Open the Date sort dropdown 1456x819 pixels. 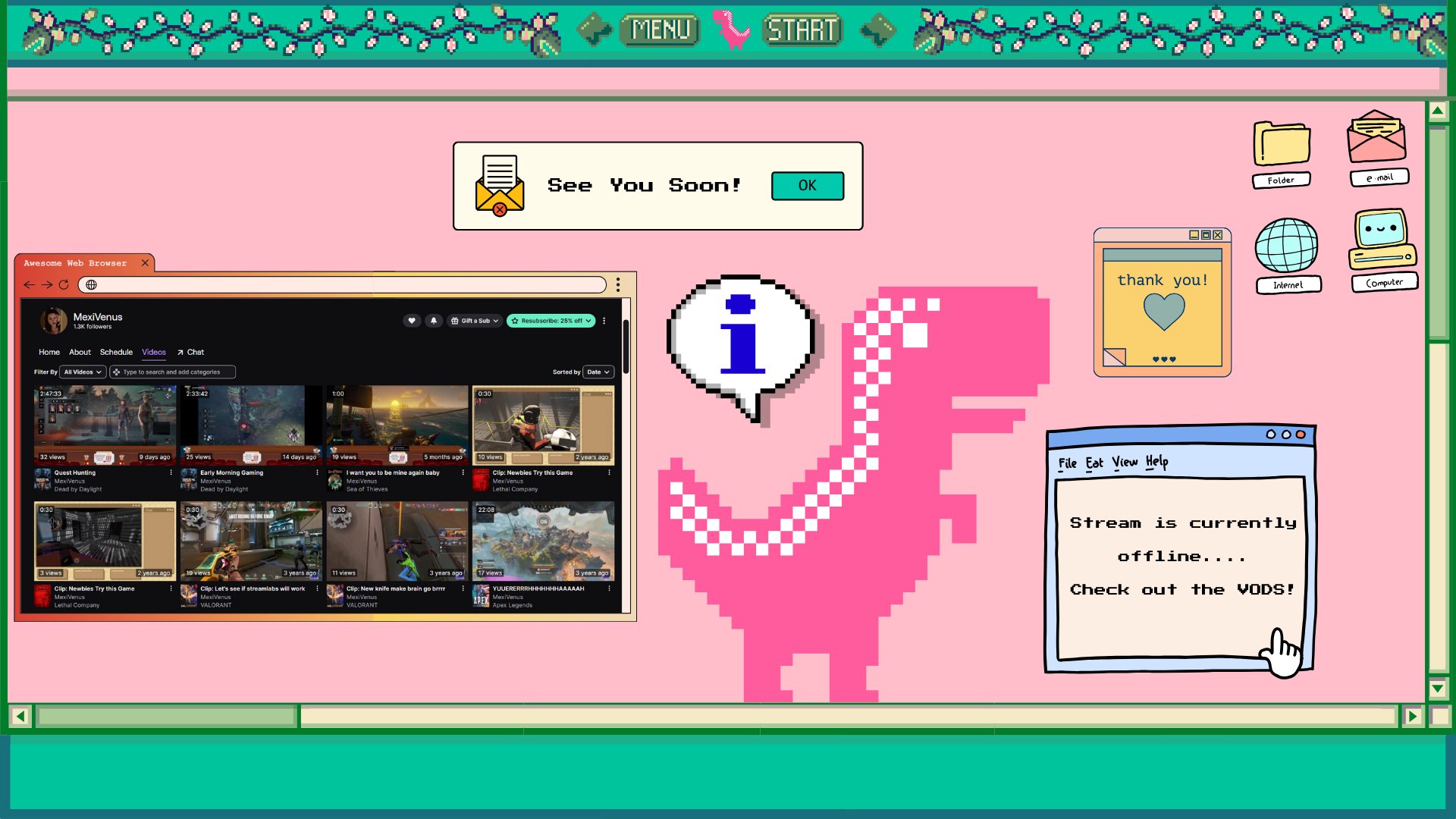click(x=598, y=372)
